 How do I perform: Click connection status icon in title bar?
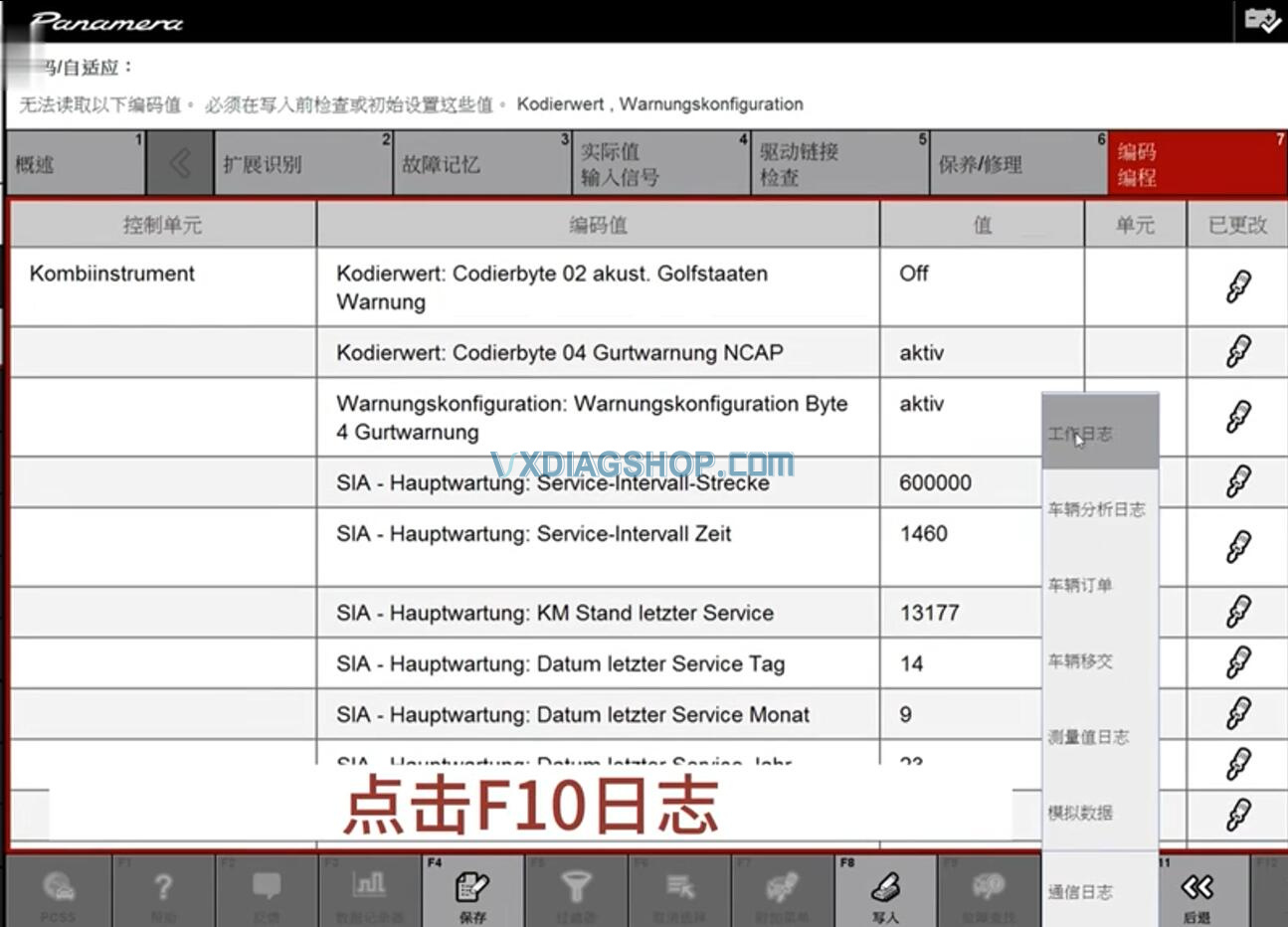point(1261,21)
